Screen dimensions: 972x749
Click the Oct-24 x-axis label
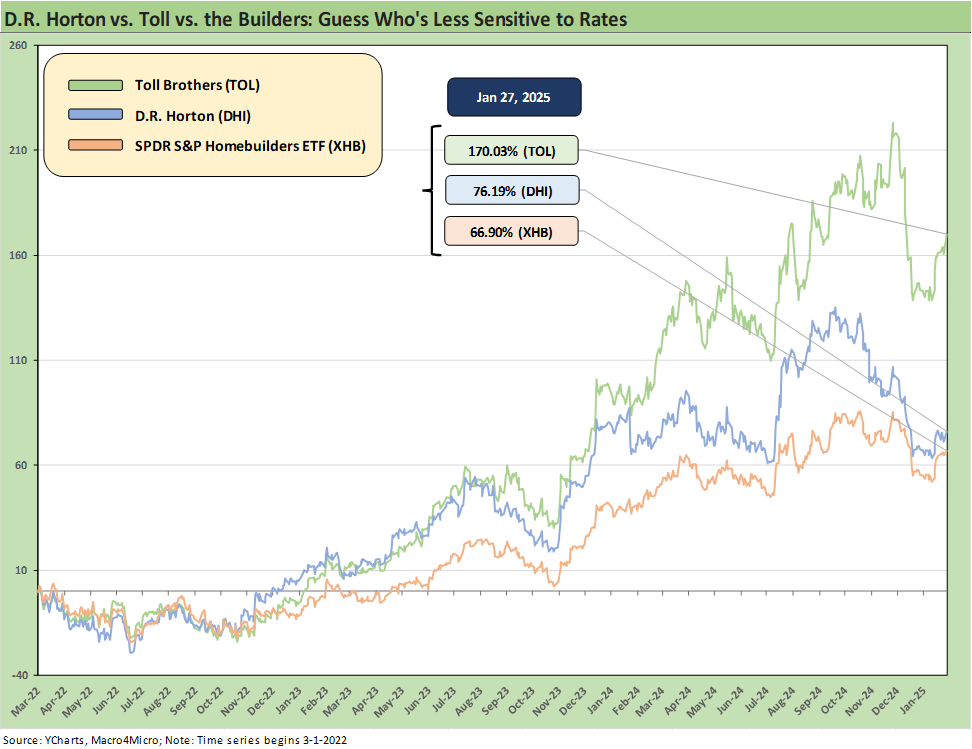click(833, 701)
